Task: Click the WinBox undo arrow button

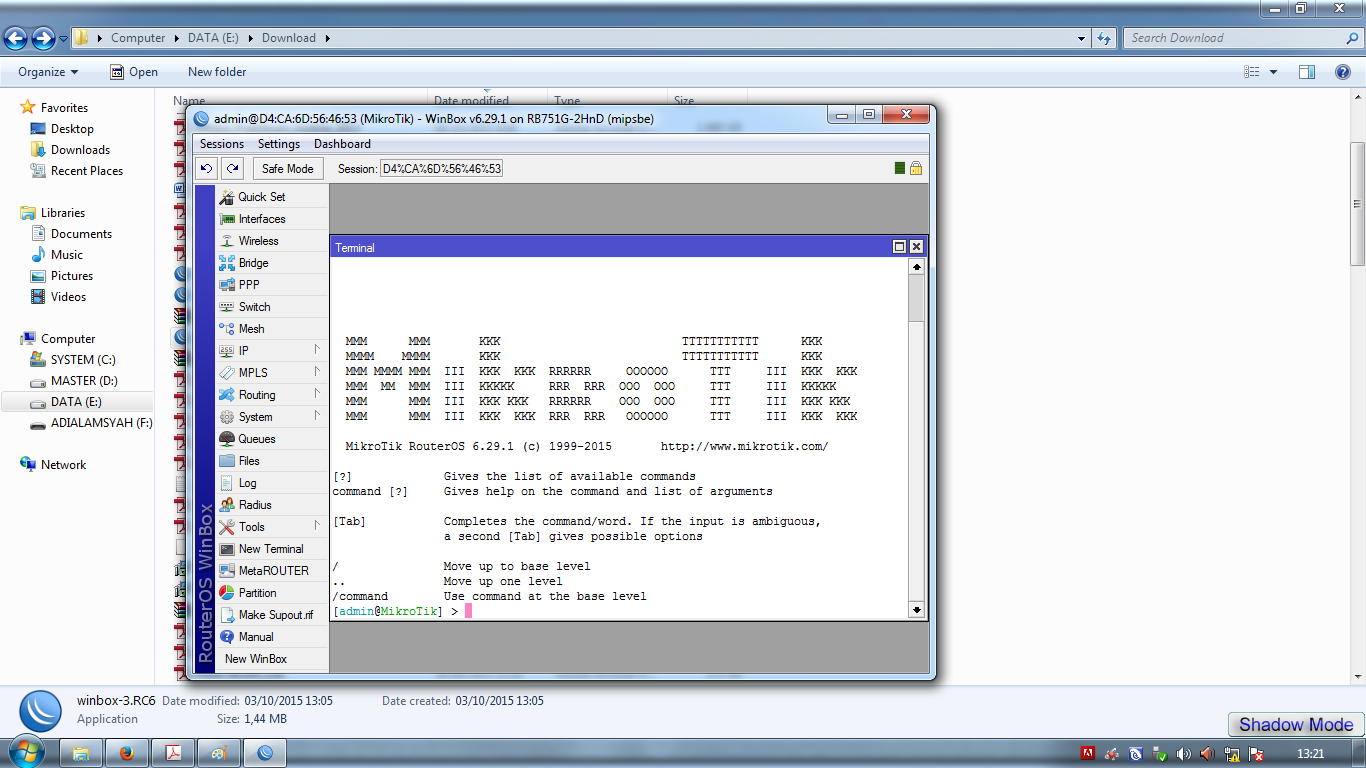Action: 207,169
